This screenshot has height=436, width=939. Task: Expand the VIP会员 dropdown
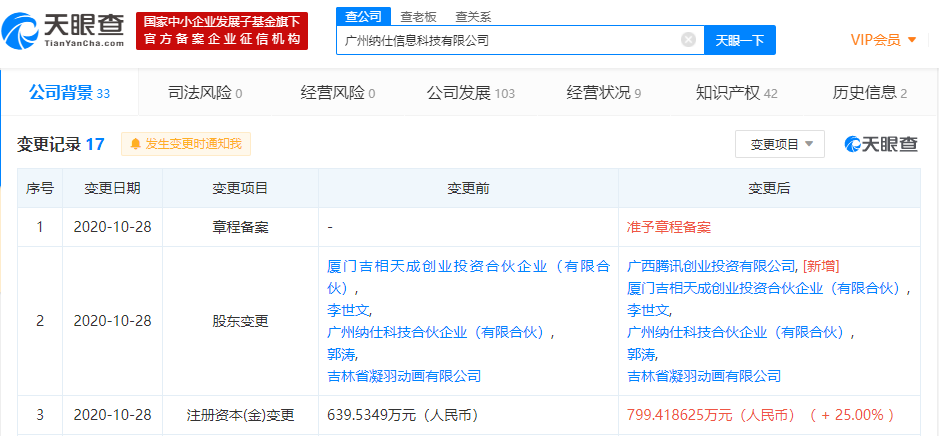(x=883, y=40)
